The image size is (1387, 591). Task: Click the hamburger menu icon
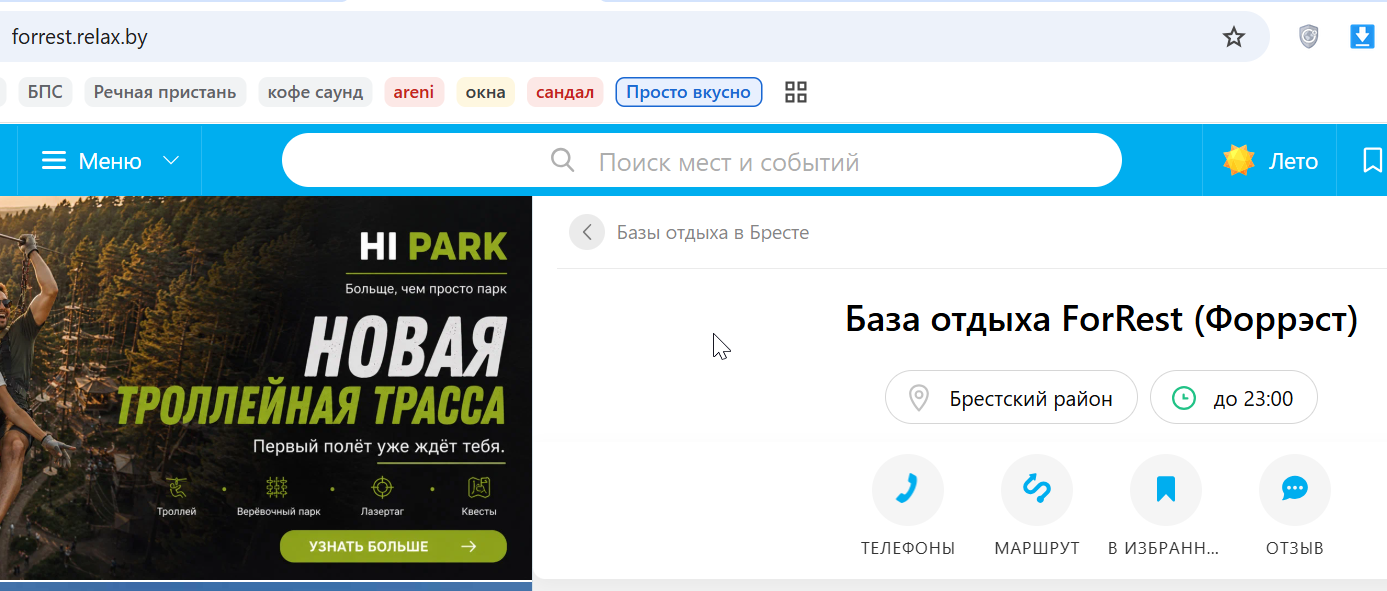coord(54,161)
